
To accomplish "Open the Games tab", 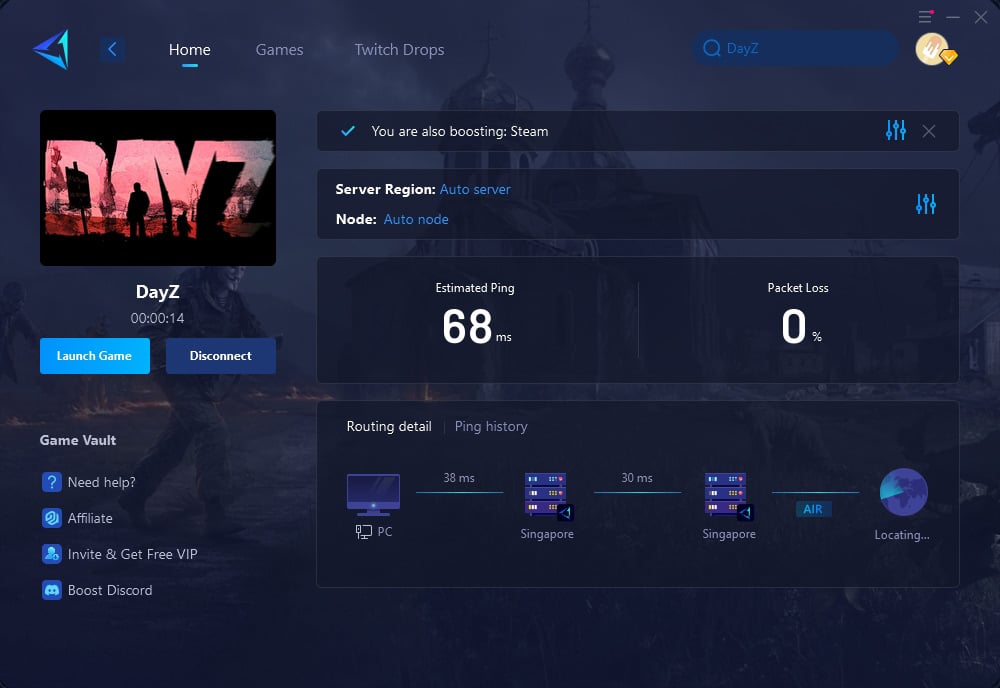I will (279, 50).
